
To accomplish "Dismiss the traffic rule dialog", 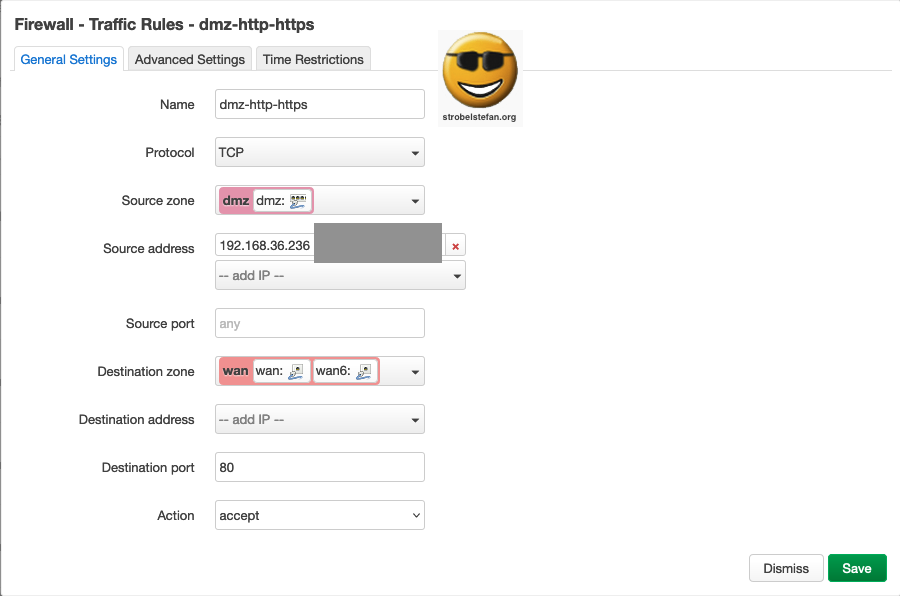I will click(785, 568).
